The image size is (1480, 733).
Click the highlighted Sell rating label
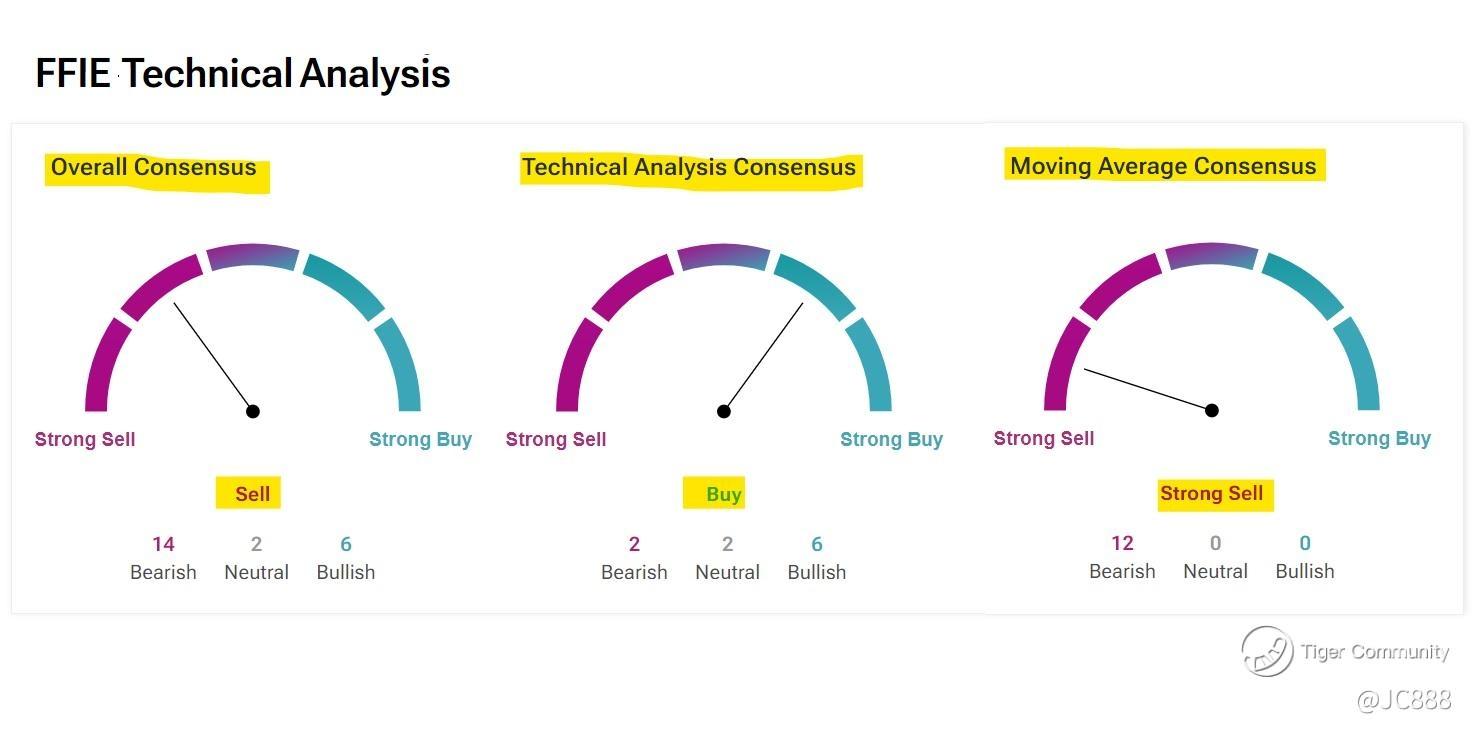[252, 494]
